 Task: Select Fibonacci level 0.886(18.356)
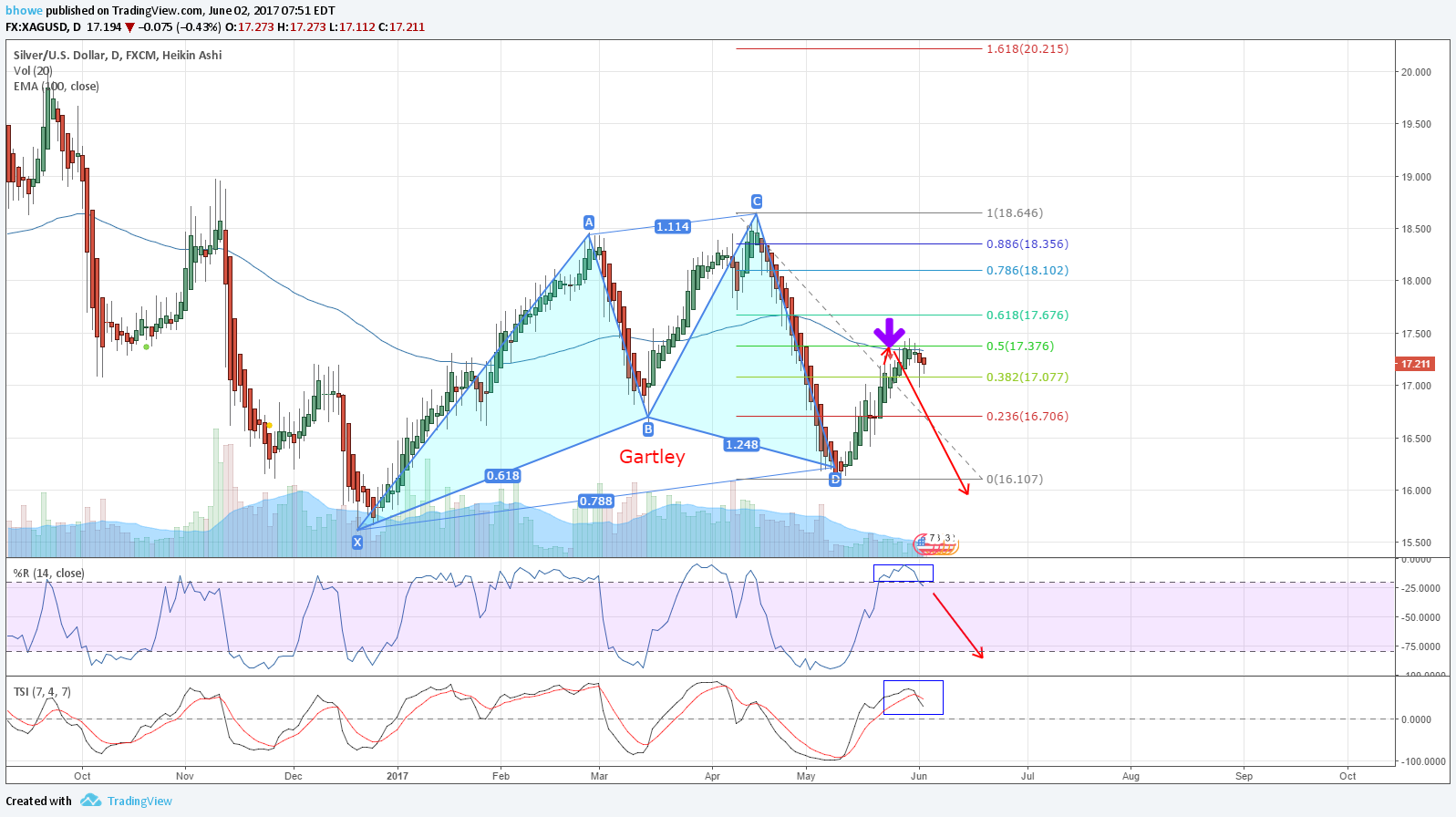tap(1027, 244)
